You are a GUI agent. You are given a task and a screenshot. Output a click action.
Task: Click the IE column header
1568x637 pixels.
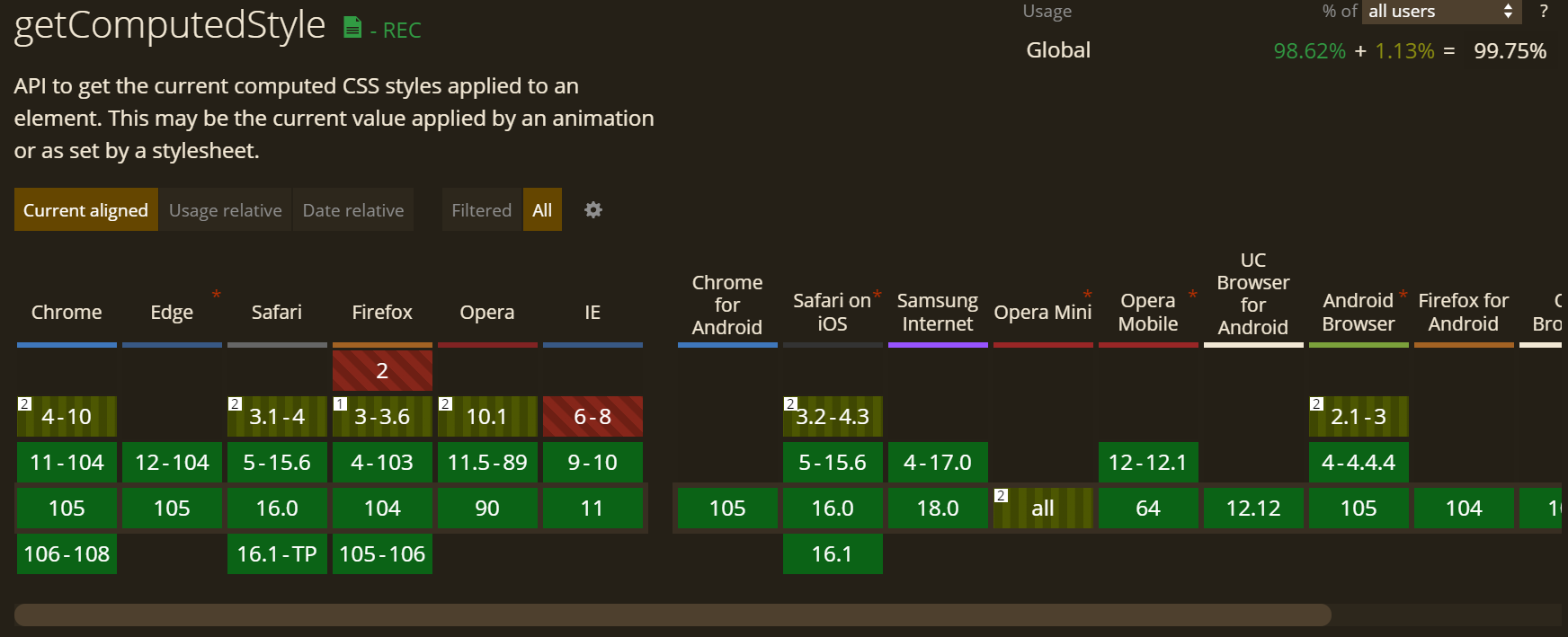coord(592,312)
